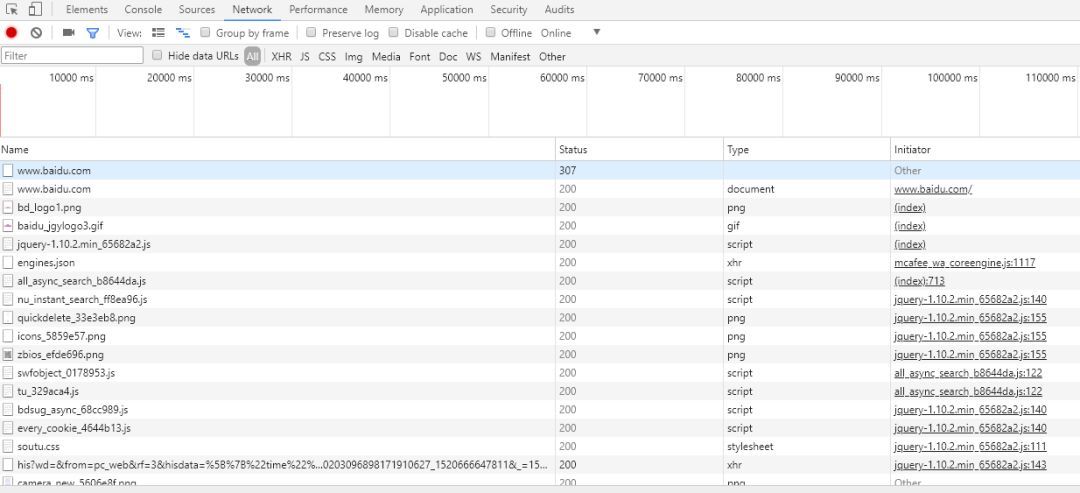Image resolution: width=1080 pixels, height=493 pixels.
Task: Select the jquery-1.10.2.min_65682a2.js request
Action: (x=540, y=244)
